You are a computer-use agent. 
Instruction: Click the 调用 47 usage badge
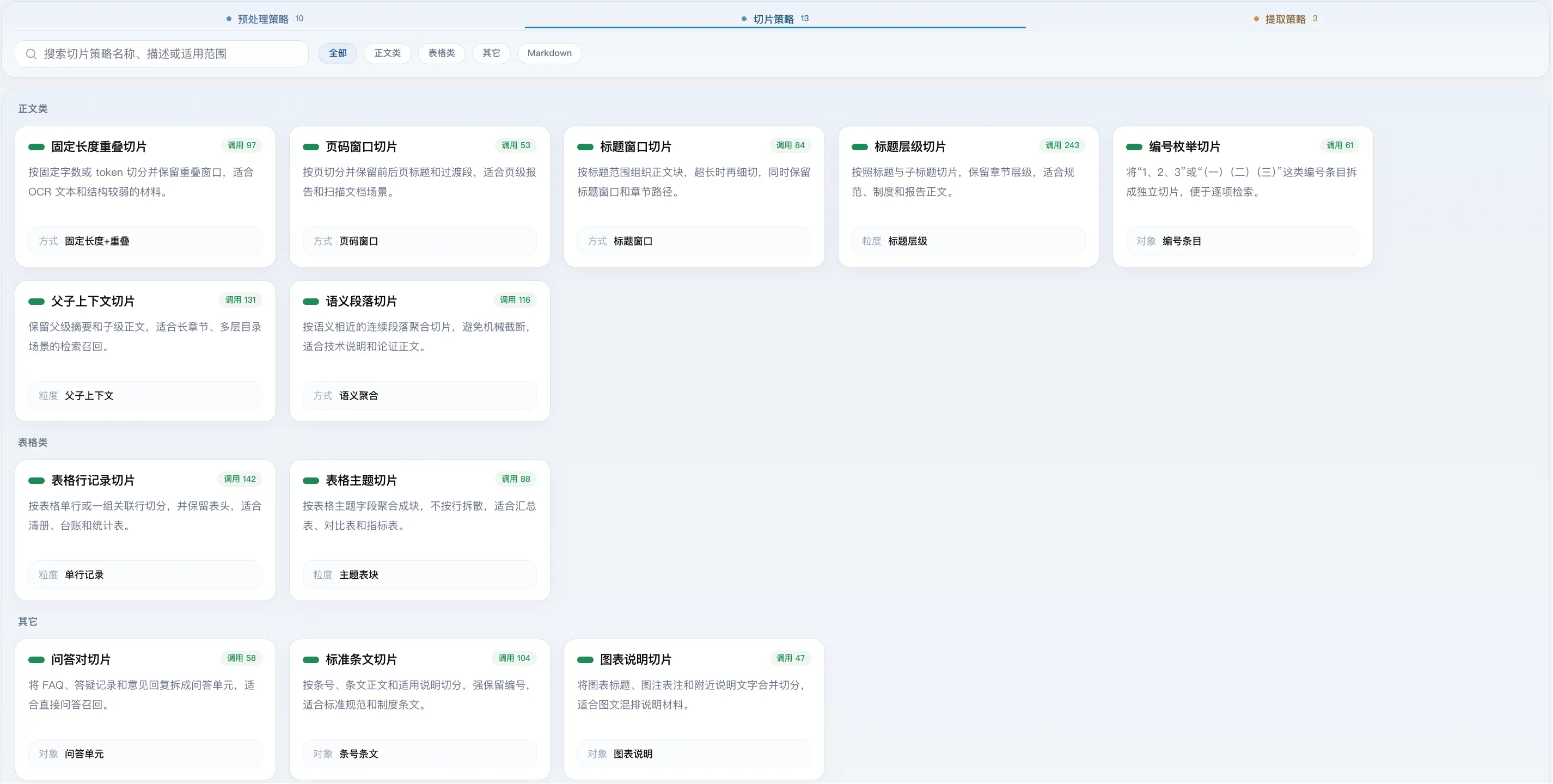tap(790, 658)
